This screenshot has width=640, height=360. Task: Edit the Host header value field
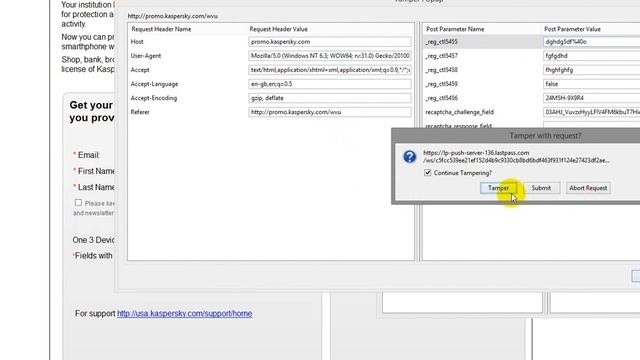tap(330, 42)
